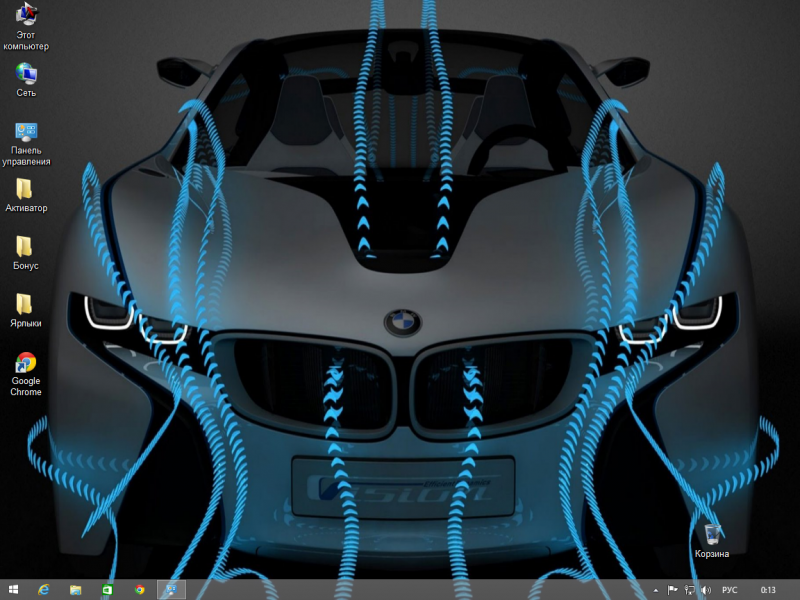Open the green Store icon on taskbar
This screenshot has width=800, height=600.
[x=107, y=590]
